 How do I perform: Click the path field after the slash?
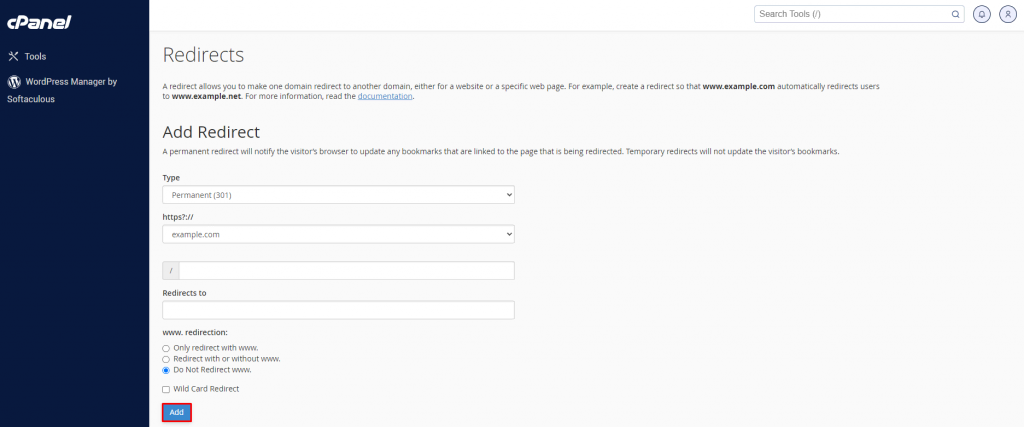click(346, 271)
